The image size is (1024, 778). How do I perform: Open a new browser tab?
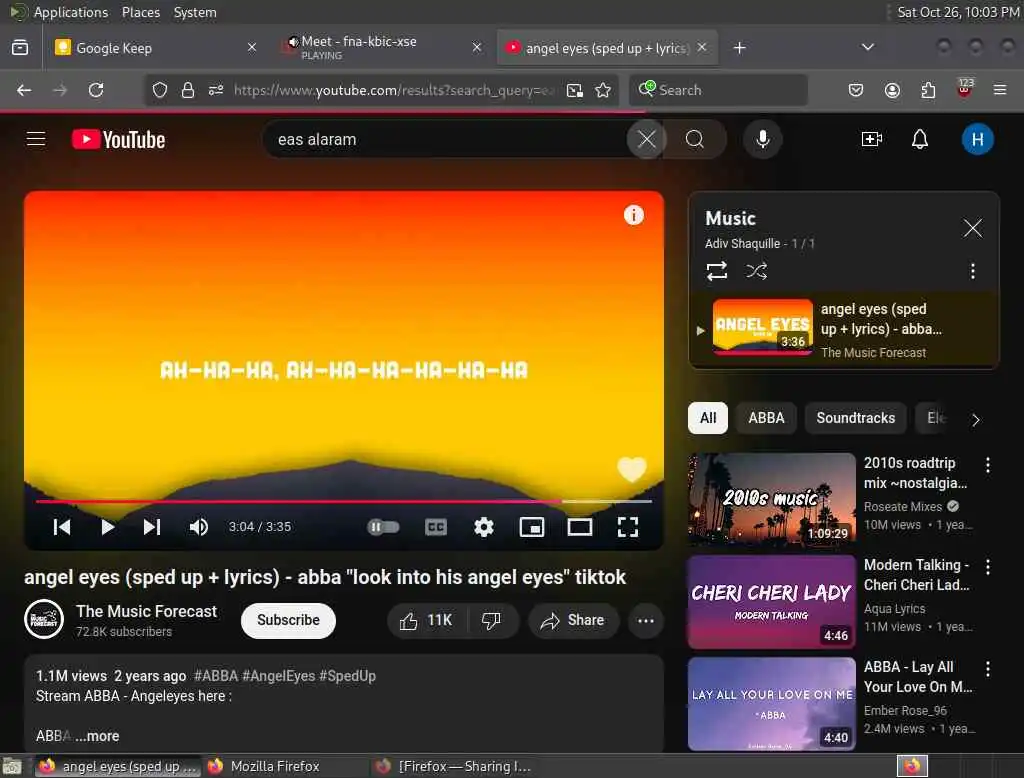(x=739, y=48)
